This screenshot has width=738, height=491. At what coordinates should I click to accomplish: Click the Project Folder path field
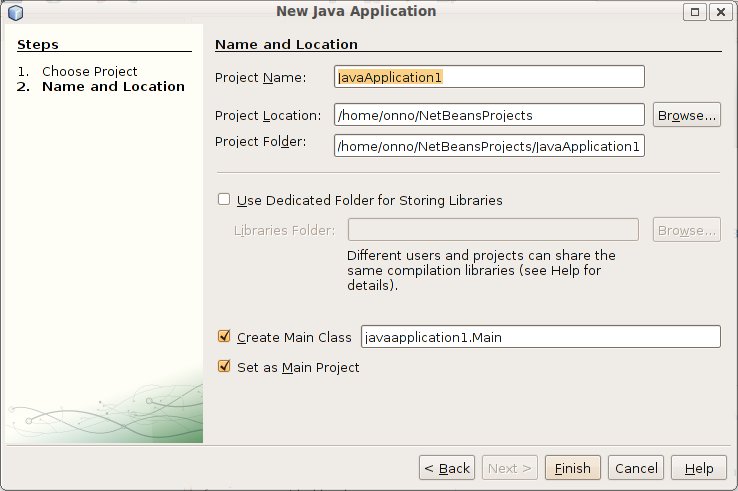tap(489, 146)
